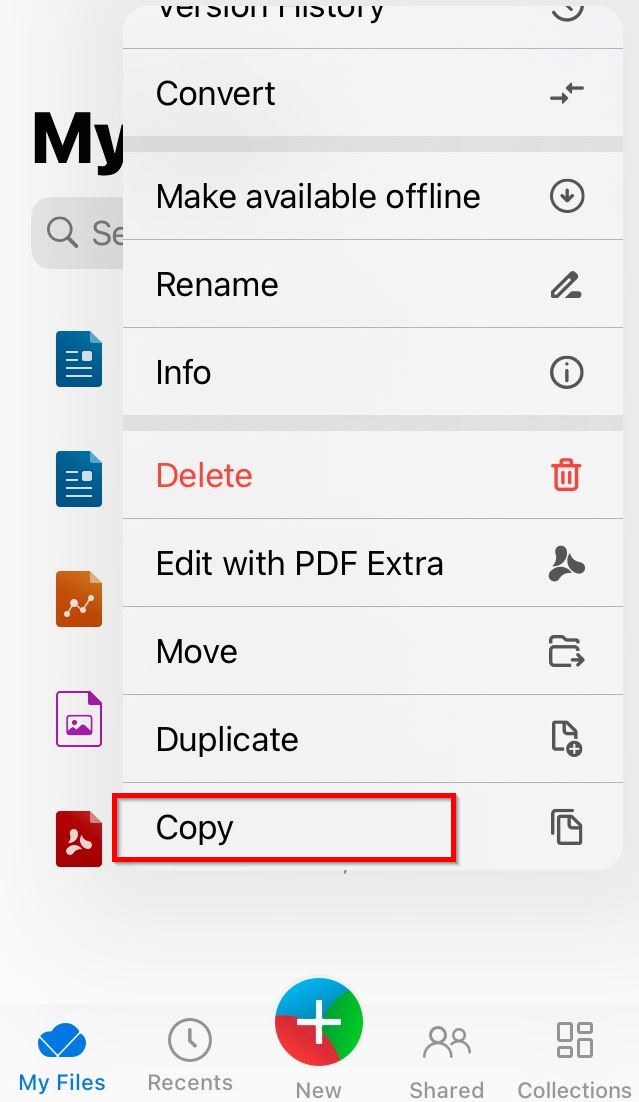639x1102 pixels.
Task: Tap the info circle icon
Action: click(567, 372)
